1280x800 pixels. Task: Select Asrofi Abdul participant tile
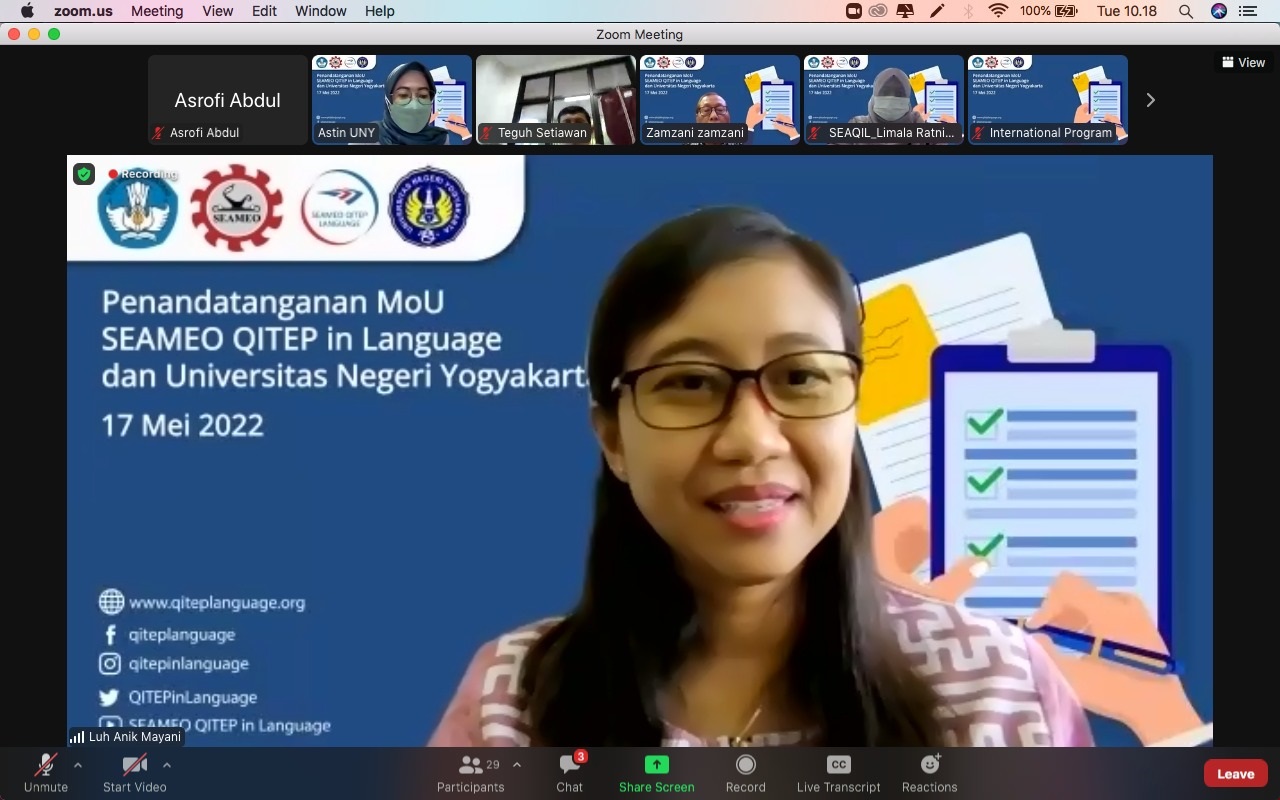pyautogui.click(x=228, y=100)
